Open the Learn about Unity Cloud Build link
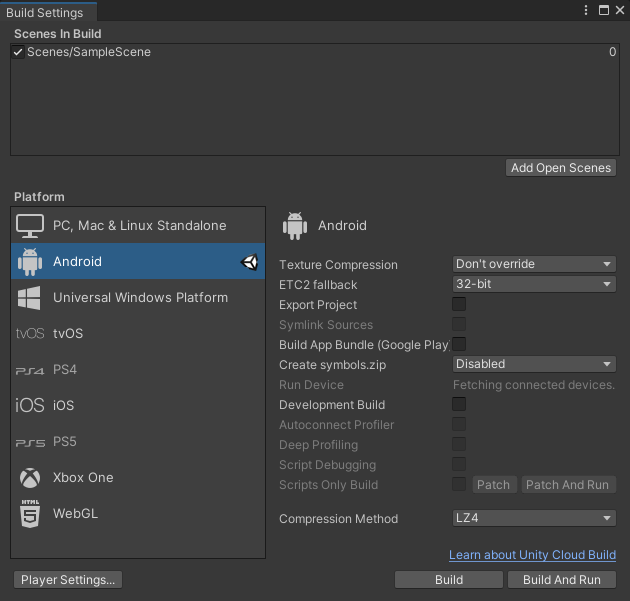The width and height of the screenshot is (630, 601). (532, 555)
